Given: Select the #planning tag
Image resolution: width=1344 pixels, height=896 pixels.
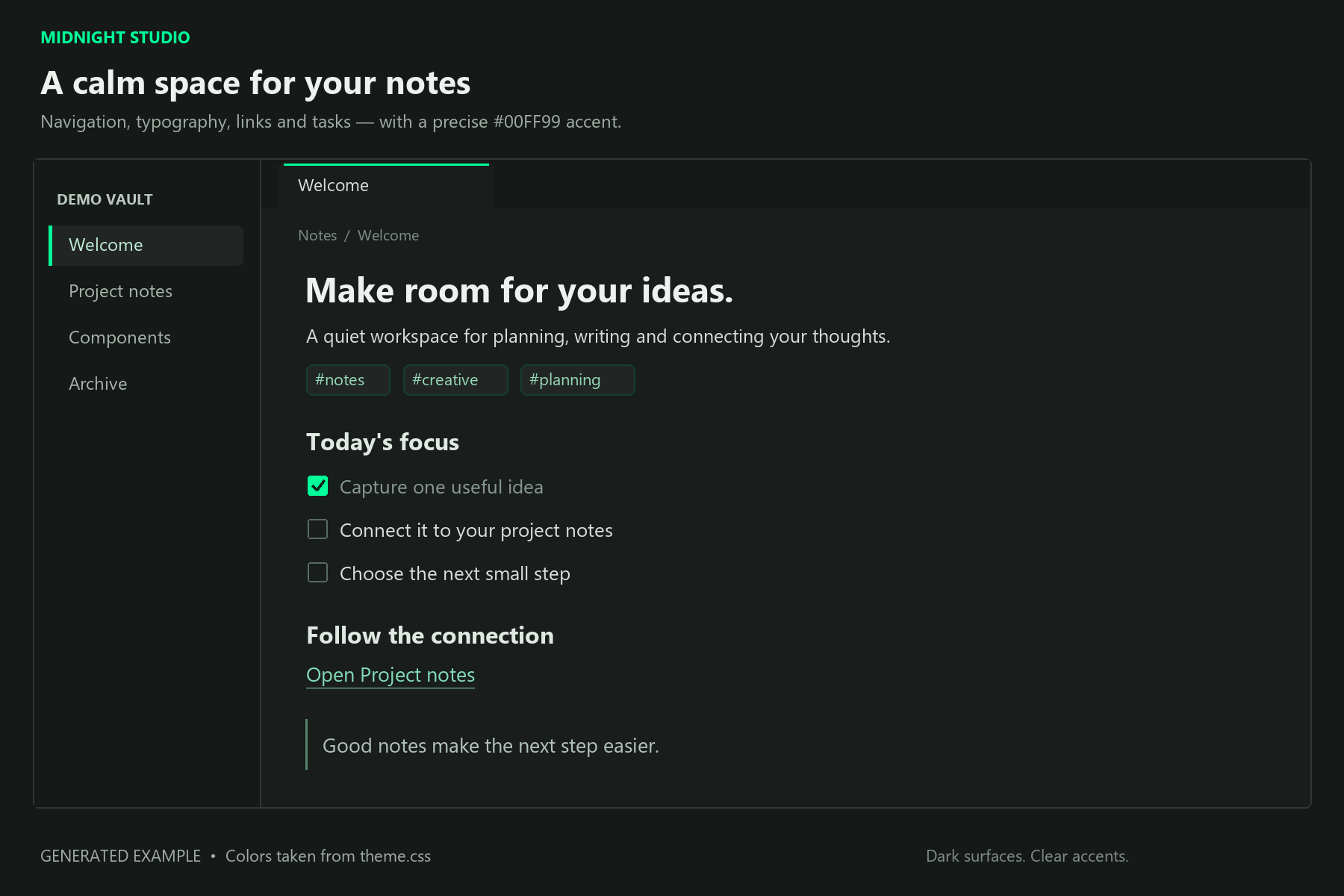Looking at the screenshot, I should click(x=578, y=380).
